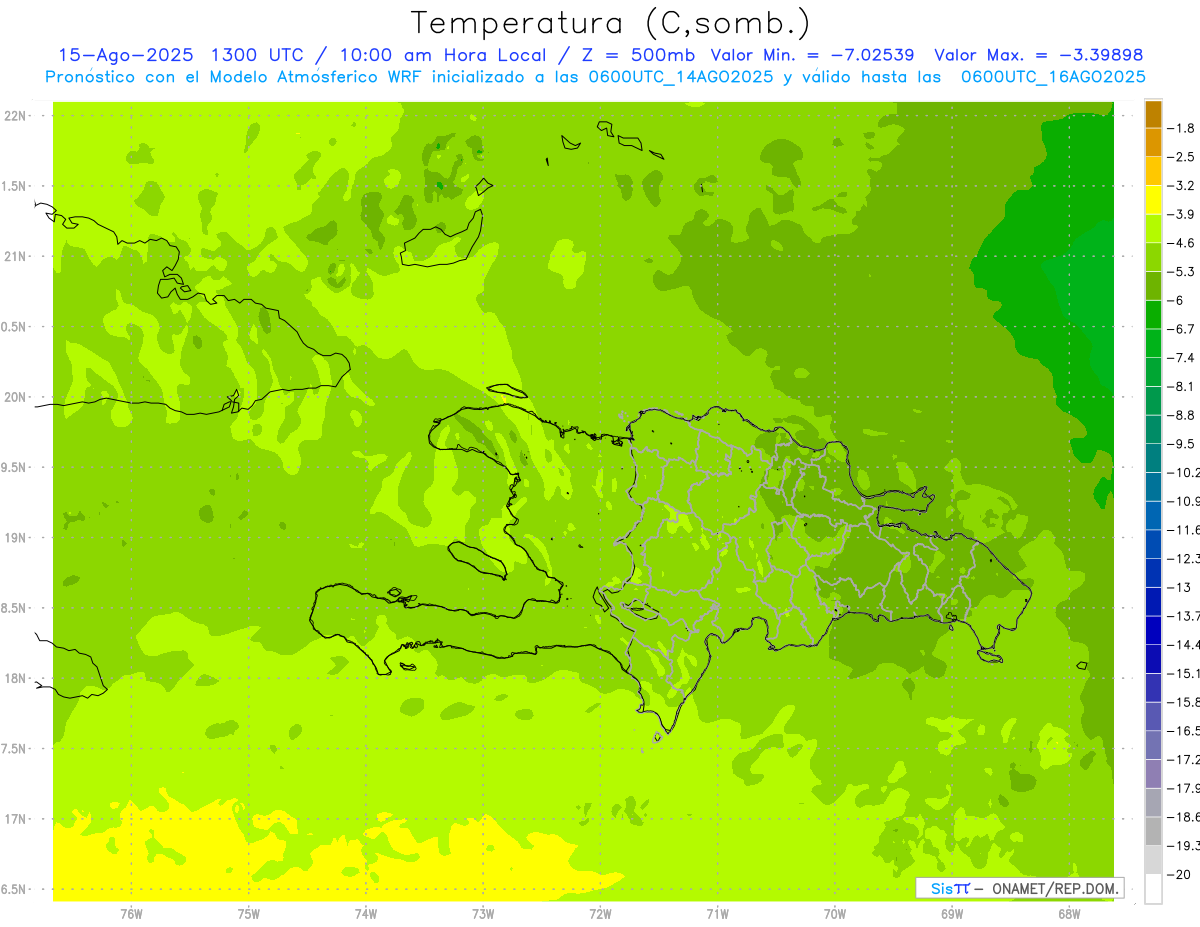Image resolution: width=1200 pixels, height=927 pixels.
Task: Pick the brown swatch above -1.8
Action: tap(1153, 114)
